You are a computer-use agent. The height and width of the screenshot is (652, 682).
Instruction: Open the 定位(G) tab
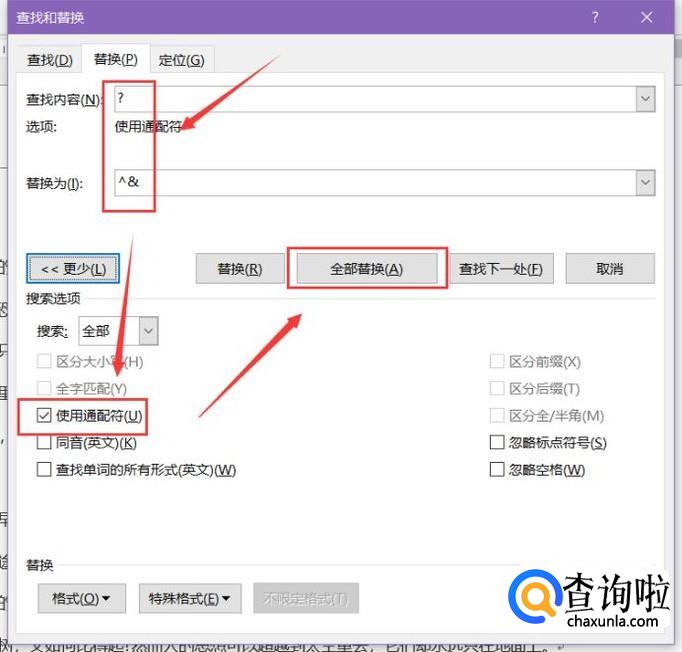pos(181,60)
